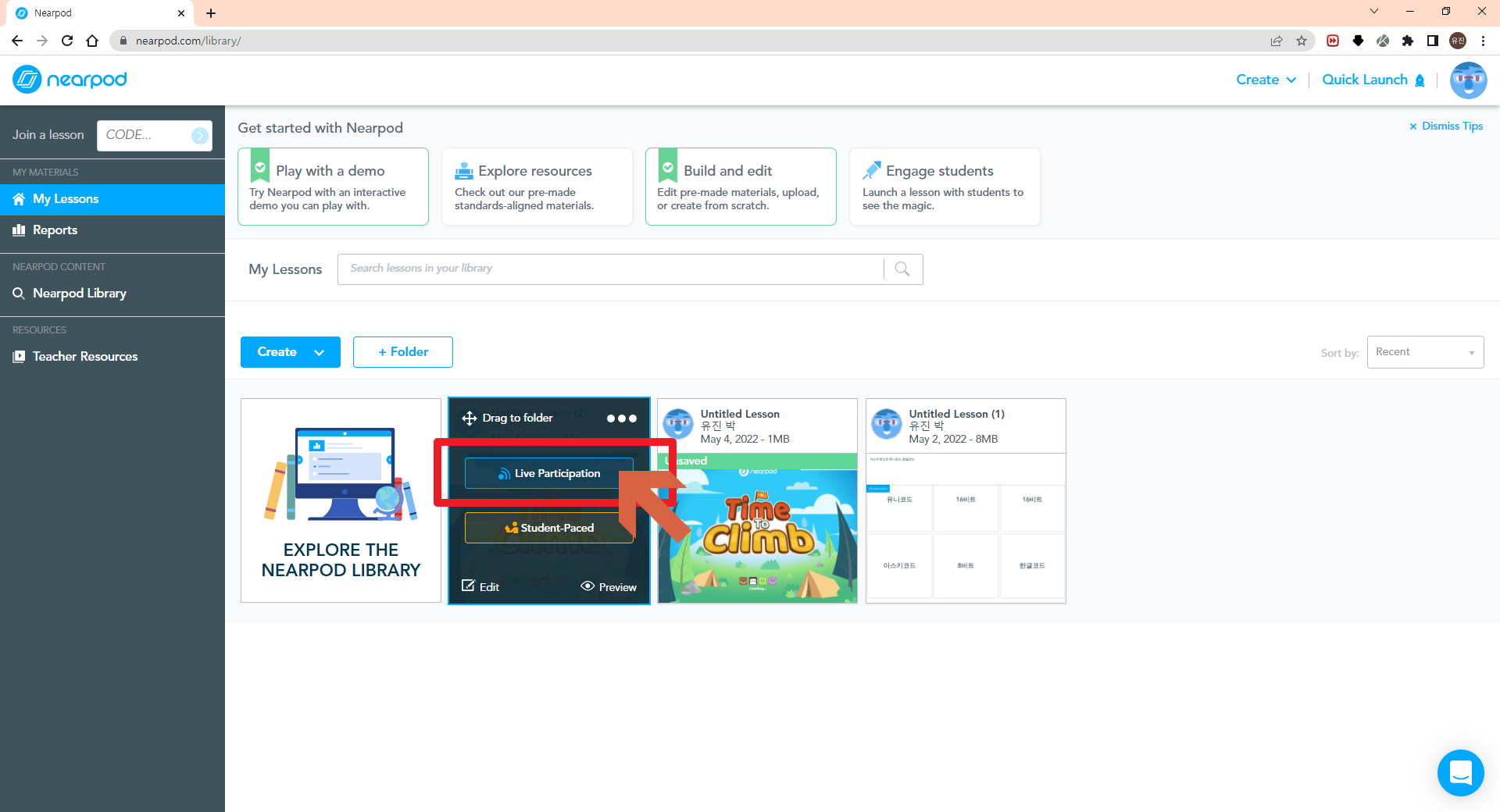Open the Sort by Recent dropdown
This screenshot has height=812, width=1500.
pos(1425,352)
